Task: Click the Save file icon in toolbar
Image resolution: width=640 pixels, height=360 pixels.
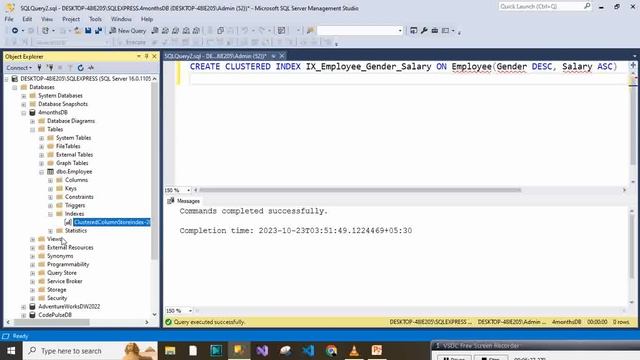Action: pyautogui.click(x=88, y=31)
